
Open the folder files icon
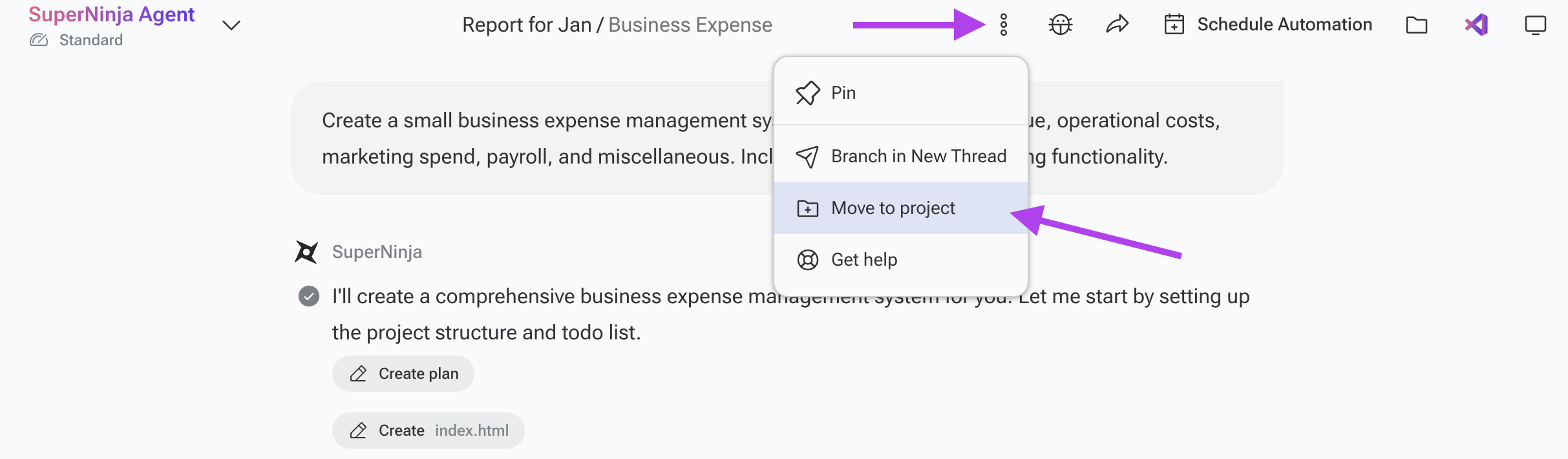(1416, 25)
